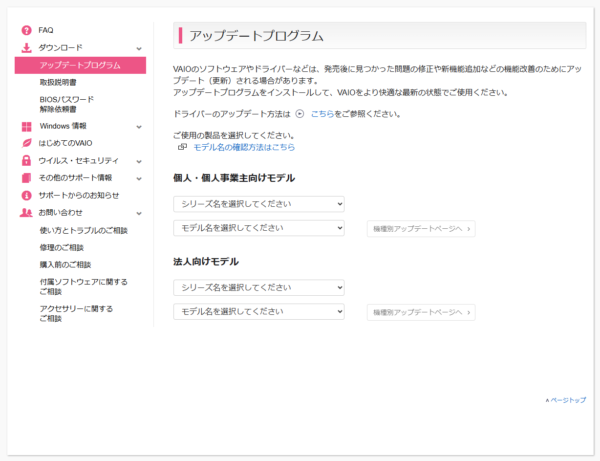This screenshot has width=600, height=461.
Task: Click the お問い合わせ menu label
Action: click(x=60, y=213)
